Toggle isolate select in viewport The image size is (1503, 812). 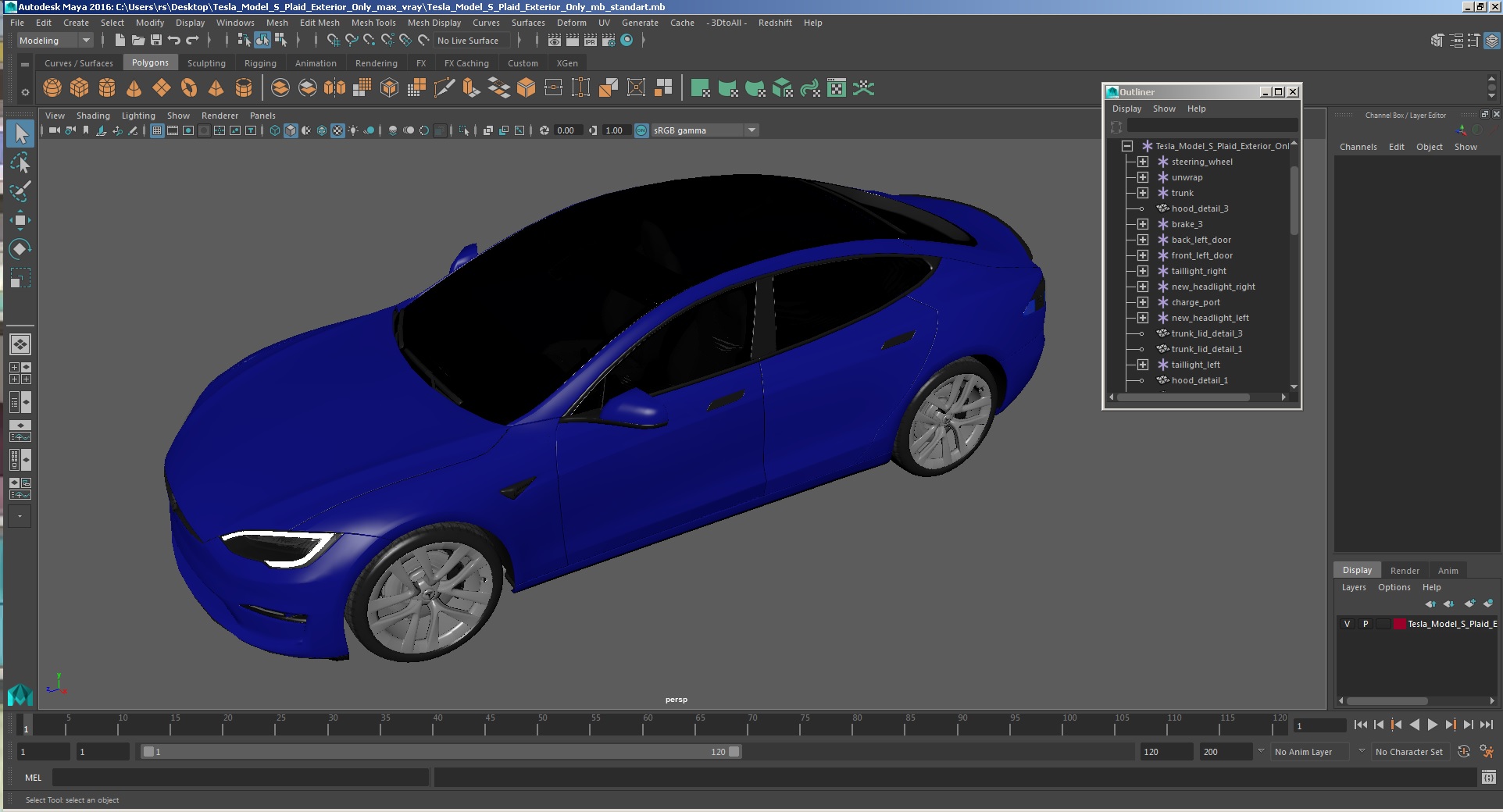pos(464,130)
